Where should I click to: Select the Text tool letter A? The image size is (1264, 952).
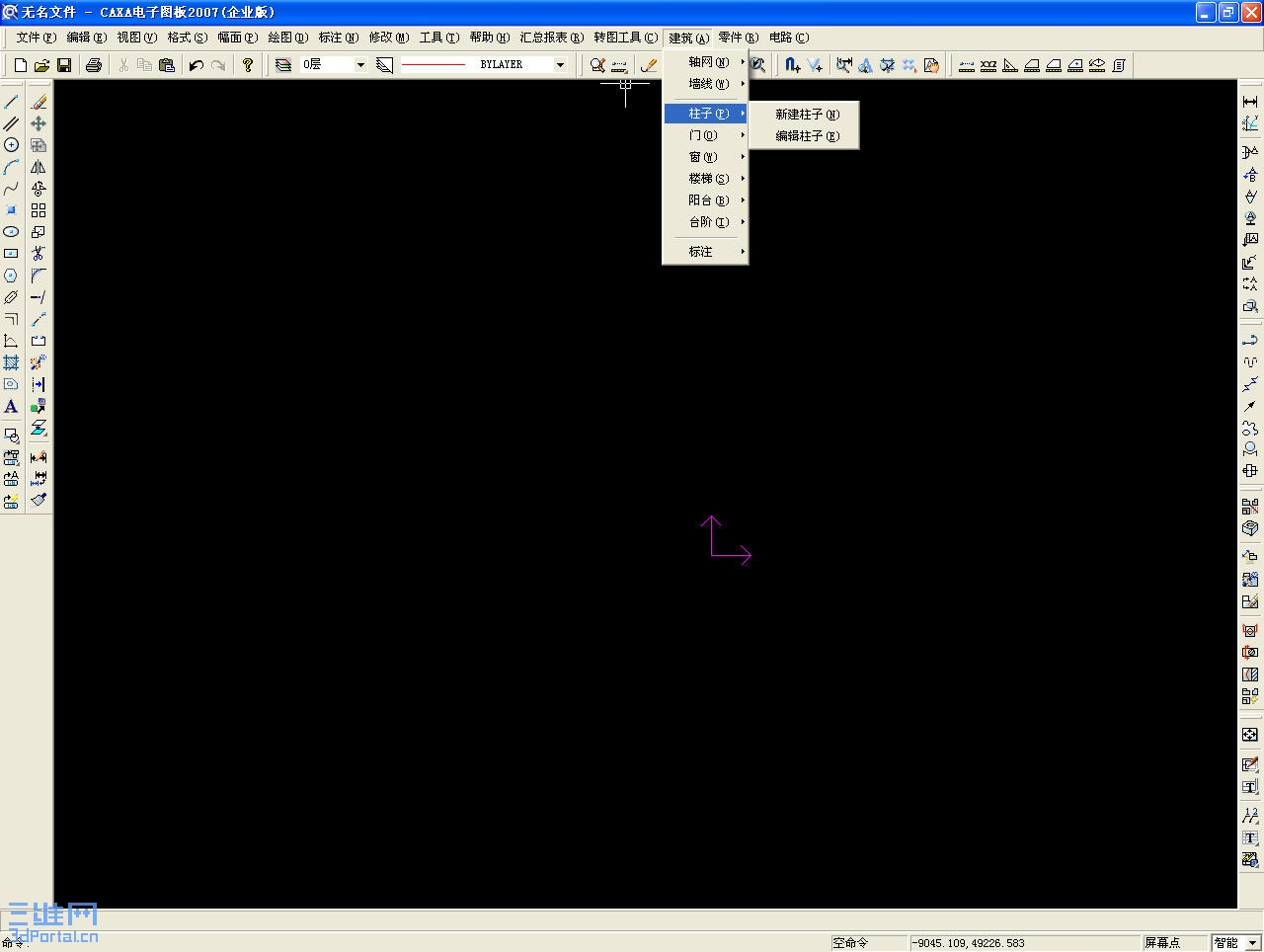(x=12, y=406)
